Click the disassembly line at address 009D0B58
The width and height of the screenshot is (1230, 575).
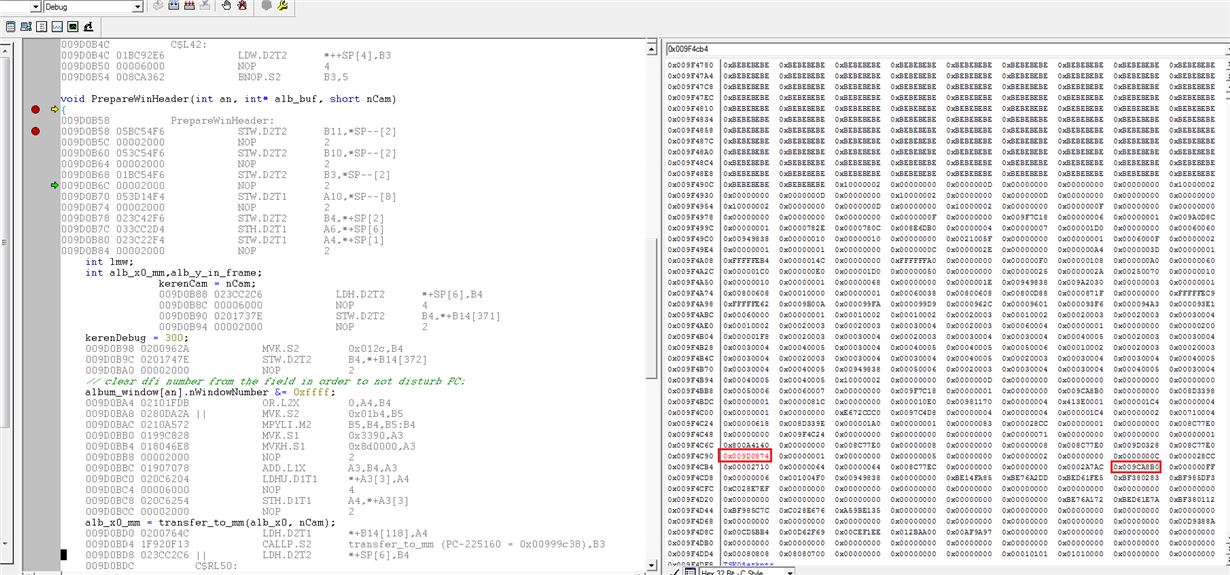[x=228, y=131]
